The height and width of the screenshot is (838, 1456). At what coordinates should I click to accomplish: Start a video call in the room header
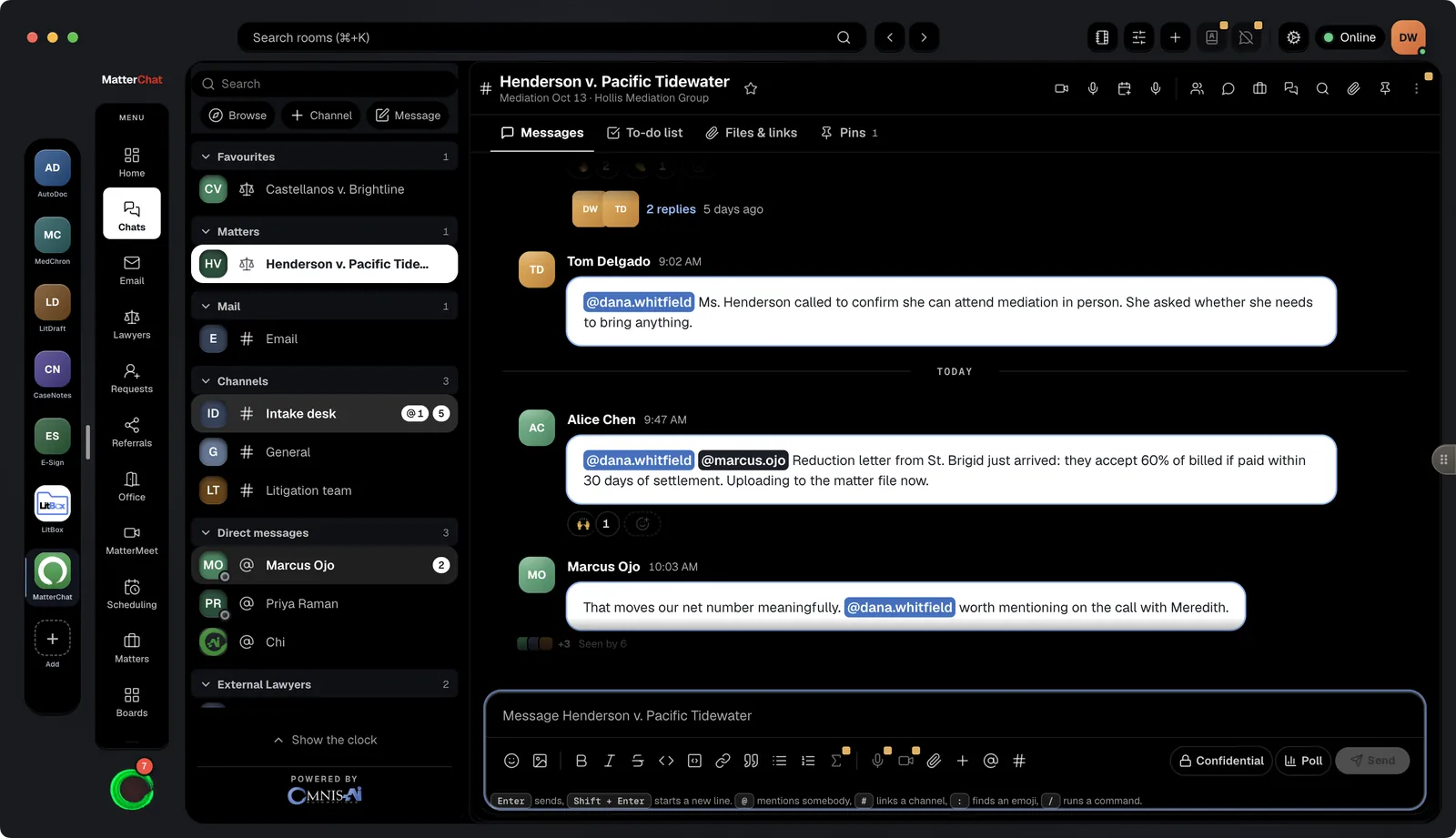tap(1061, 88)
